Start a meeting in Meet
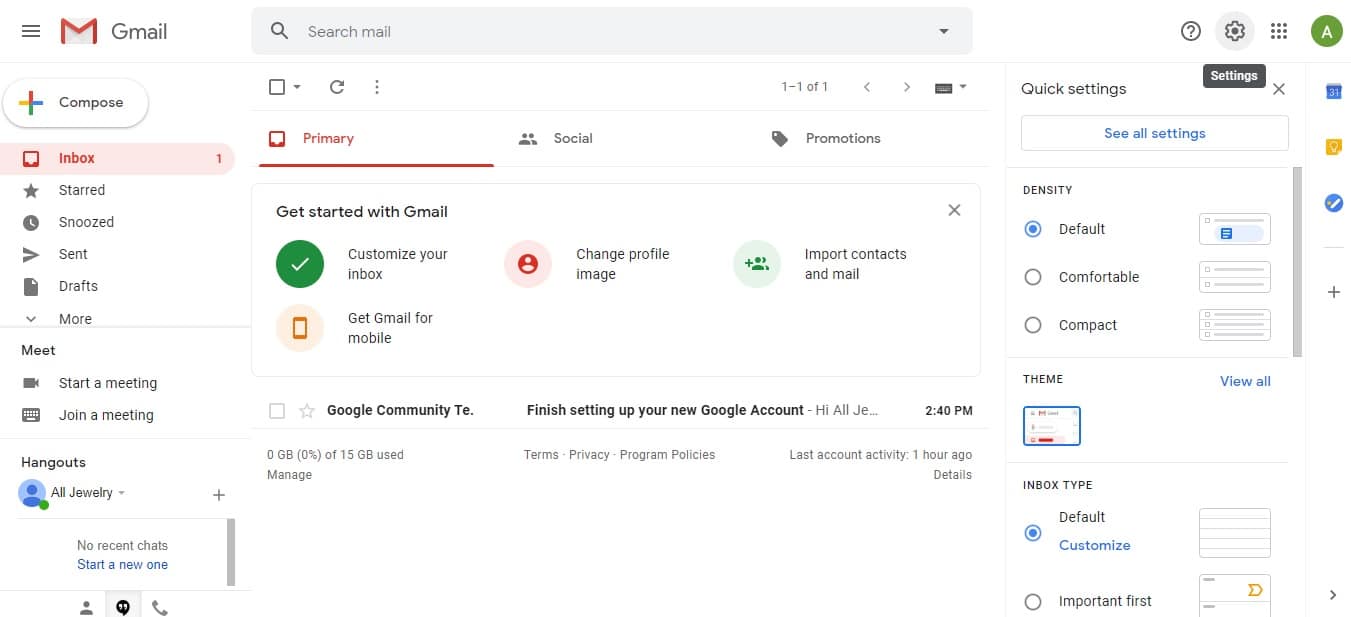 [x=107, y=383]
